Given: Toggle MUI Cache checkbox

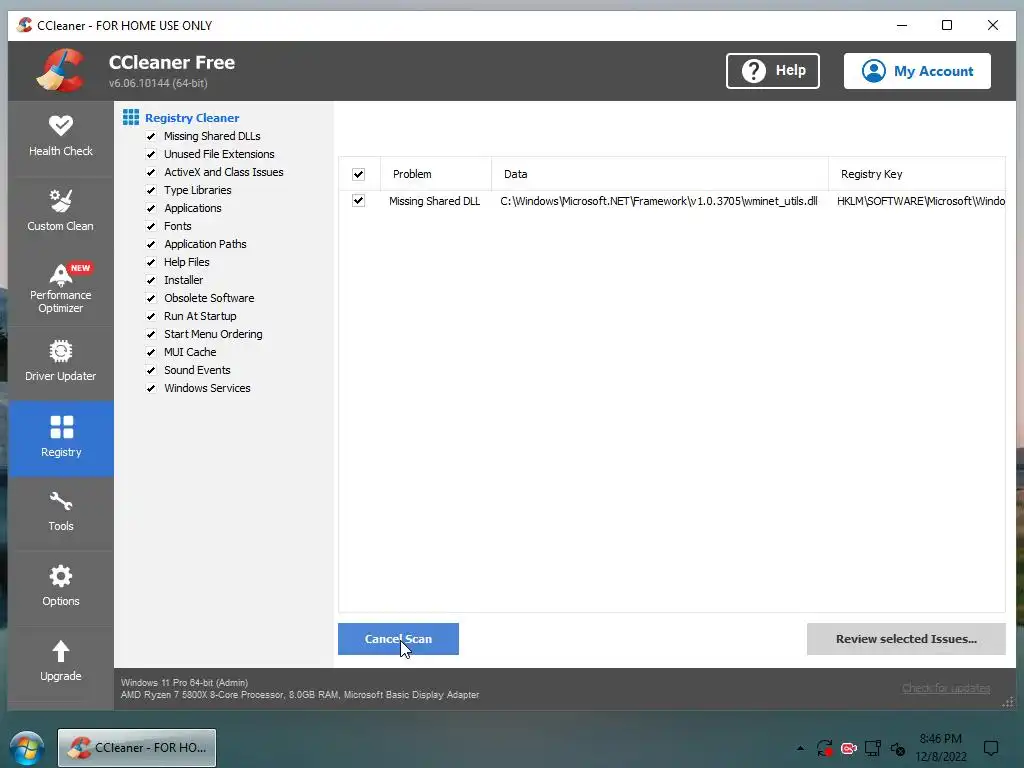Looking at the screenshot, I should [x=152, y=352].
